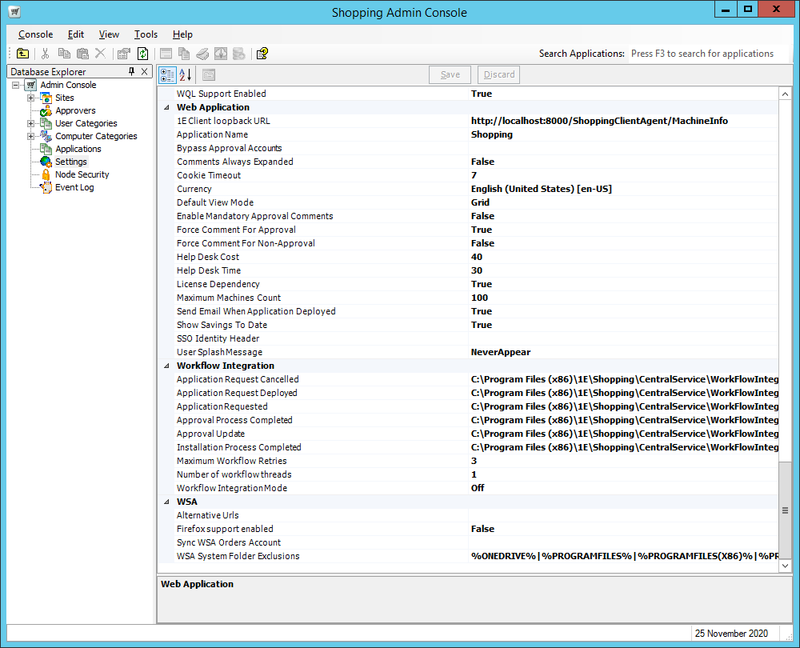Image resolution: width=800 pixels, height=648 pixels.
Task: Open the Help menu
Action: (183, 35)
